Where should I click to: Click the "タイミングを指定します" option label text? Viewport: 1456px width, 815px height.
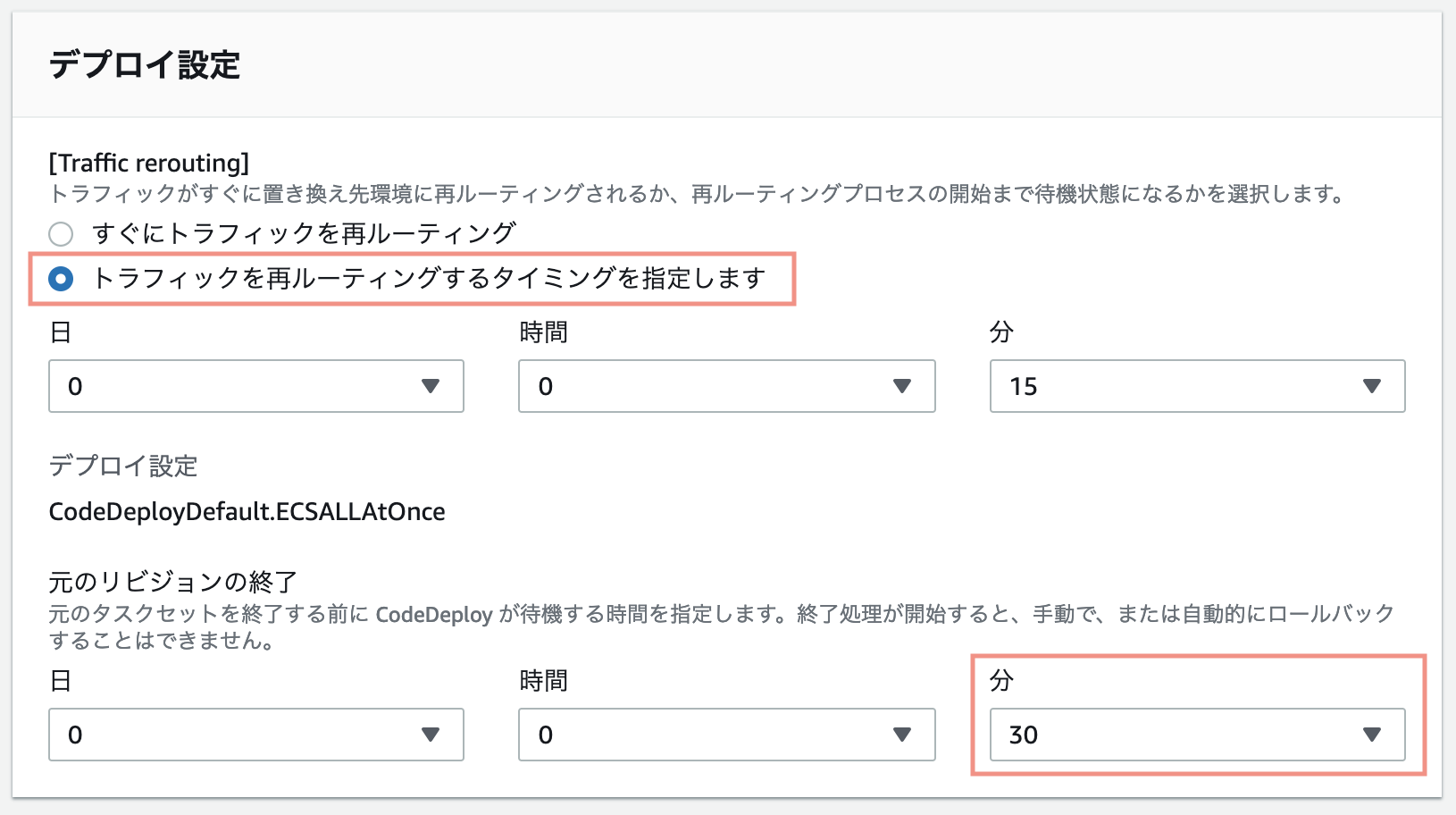tap(429, 279)
